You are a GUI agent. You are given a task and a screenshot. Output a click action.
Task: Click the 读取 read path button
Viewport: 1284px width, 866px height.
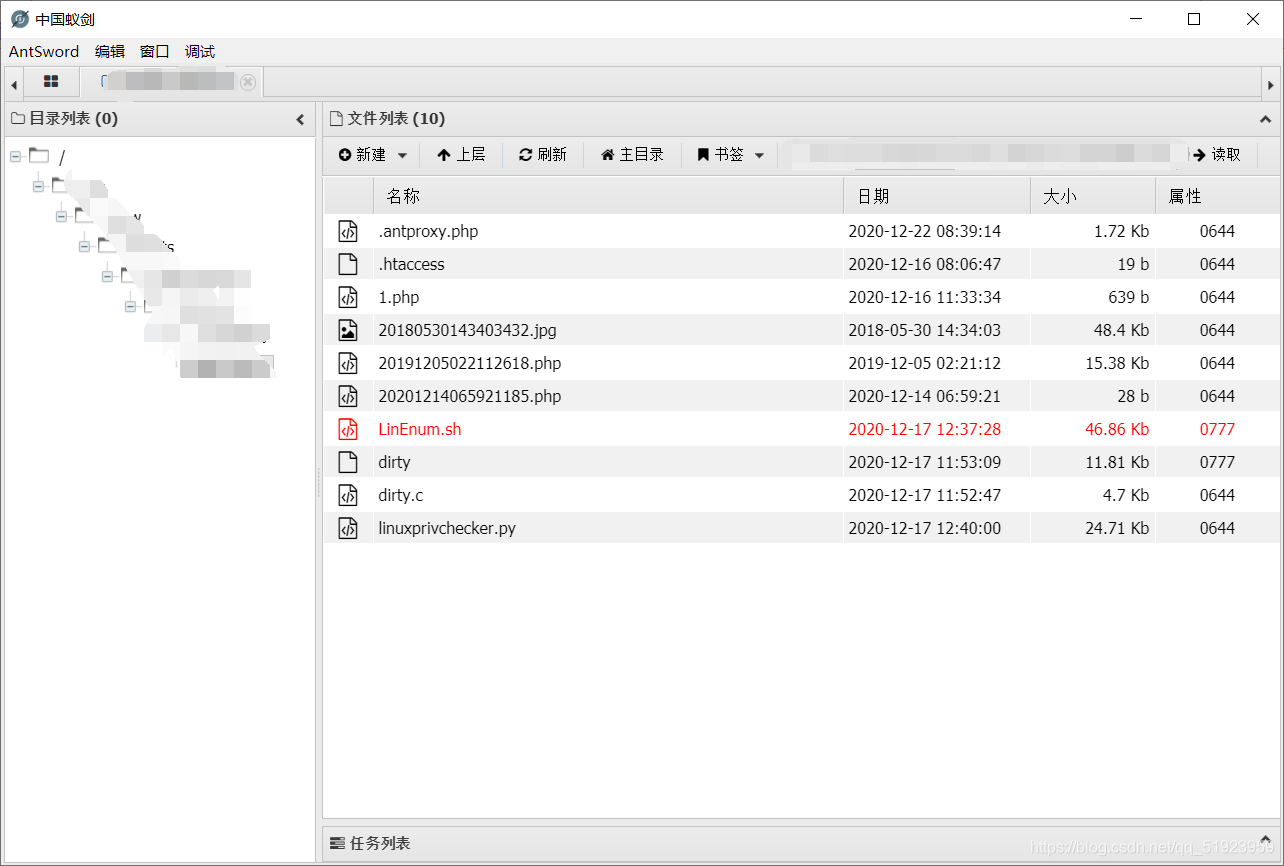pyautogui.click(x=1217, y=155)
